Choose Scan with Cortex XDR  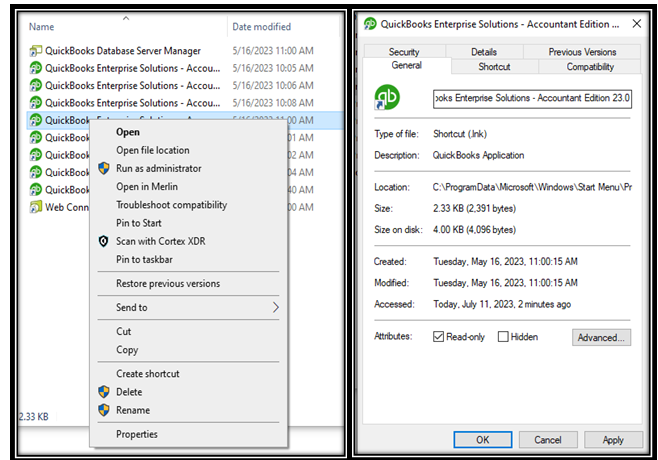click(161, 241)
